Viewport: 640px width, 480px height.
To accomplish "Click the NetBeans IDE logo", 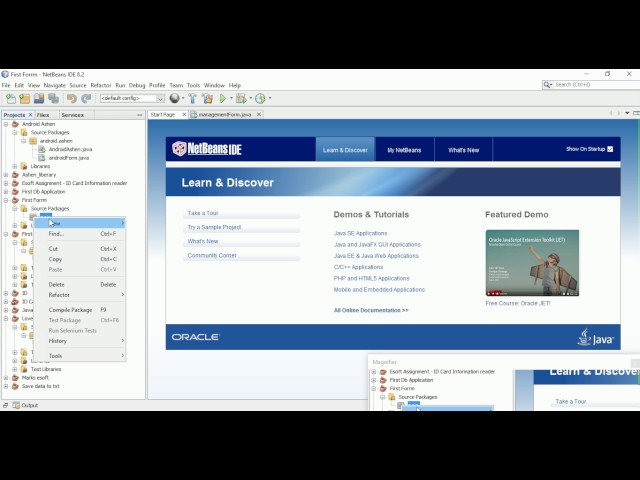I will point(207,149).
